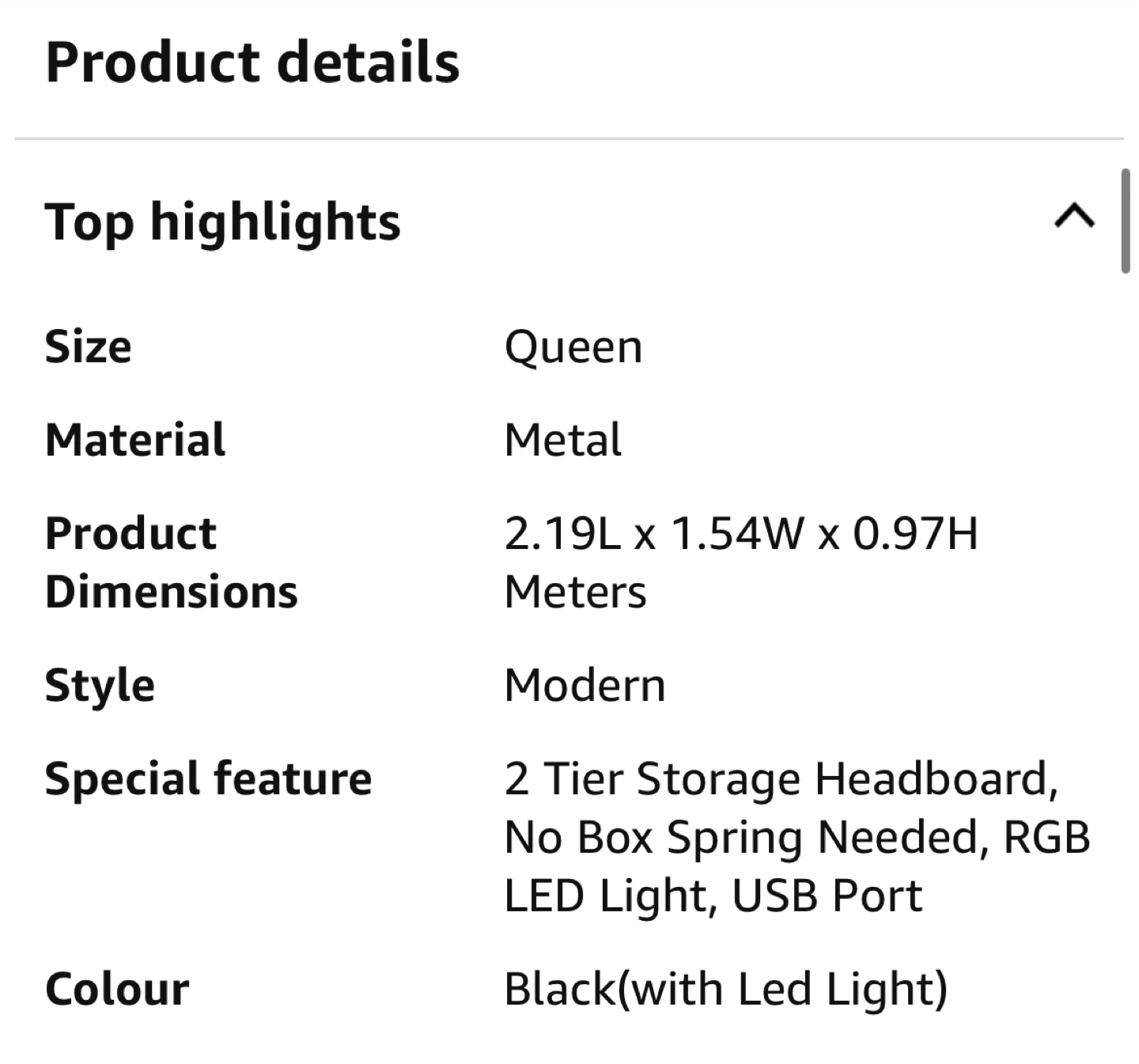The image size is (1139, 1064).
Task: Click the Special feature label
Action: click(x=208, y=778)
